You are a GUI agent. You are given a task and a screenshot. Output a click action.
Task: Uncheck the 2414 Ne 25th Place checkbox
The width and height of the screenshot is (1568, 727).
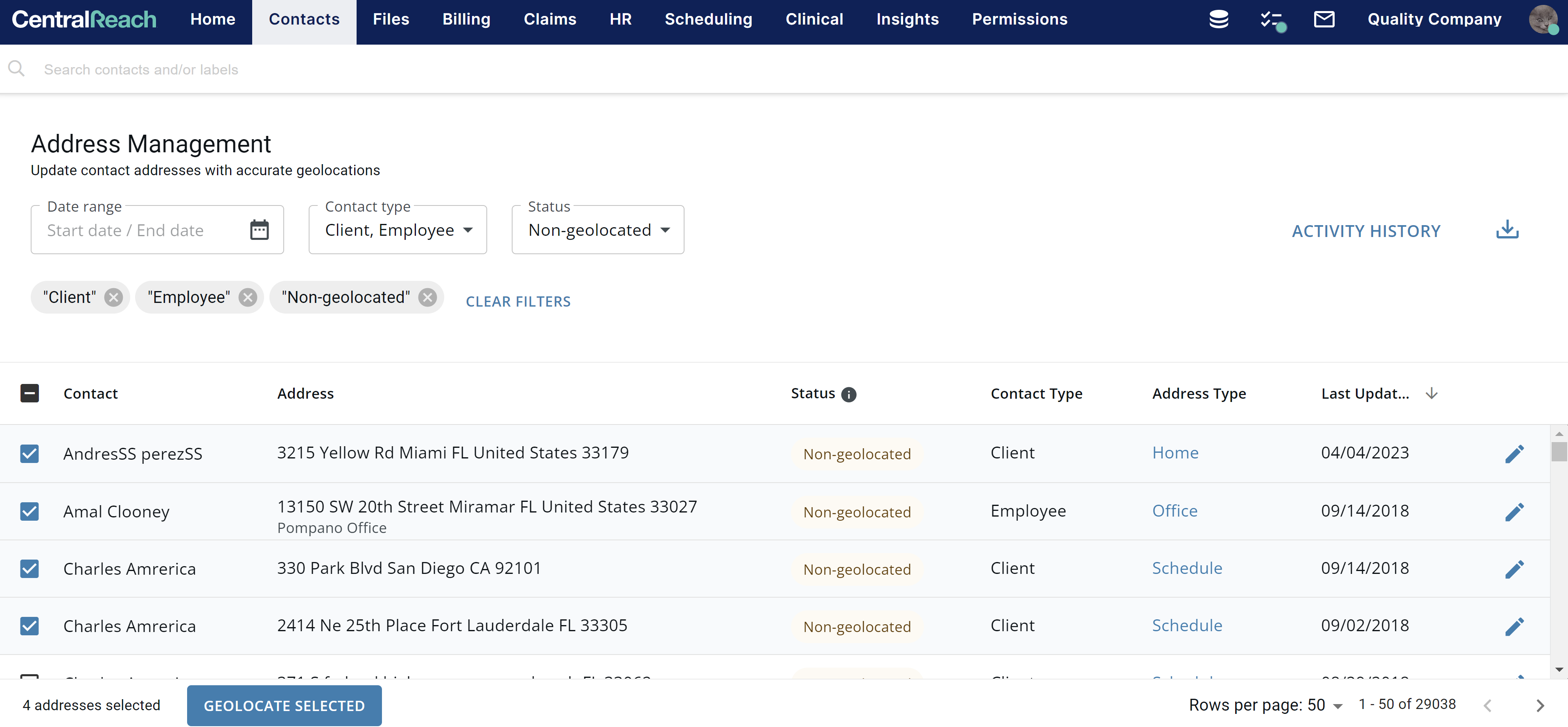pos(29,626)
